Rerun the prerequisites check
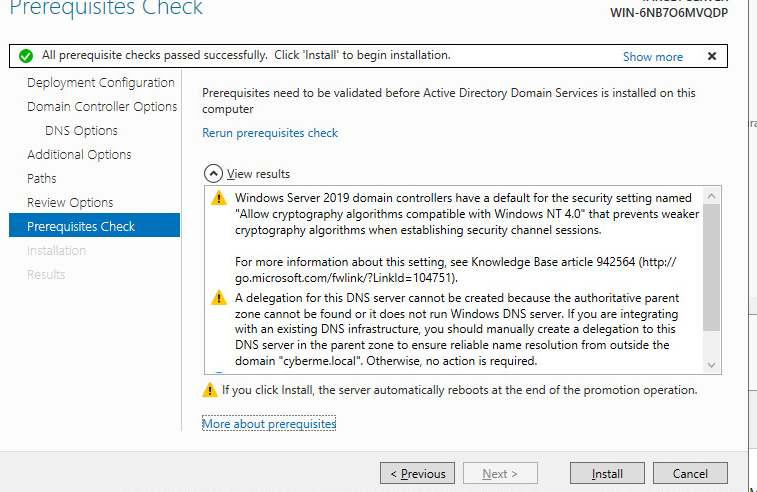757x492 pixels. click(x=270, y=133)
